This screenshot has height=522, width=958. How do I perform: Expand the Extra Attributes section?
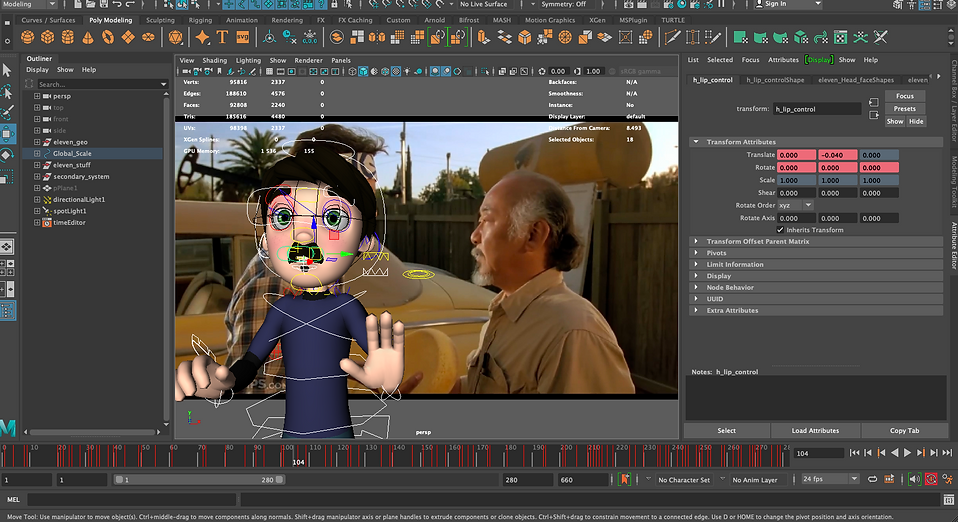tap(696, 311)
